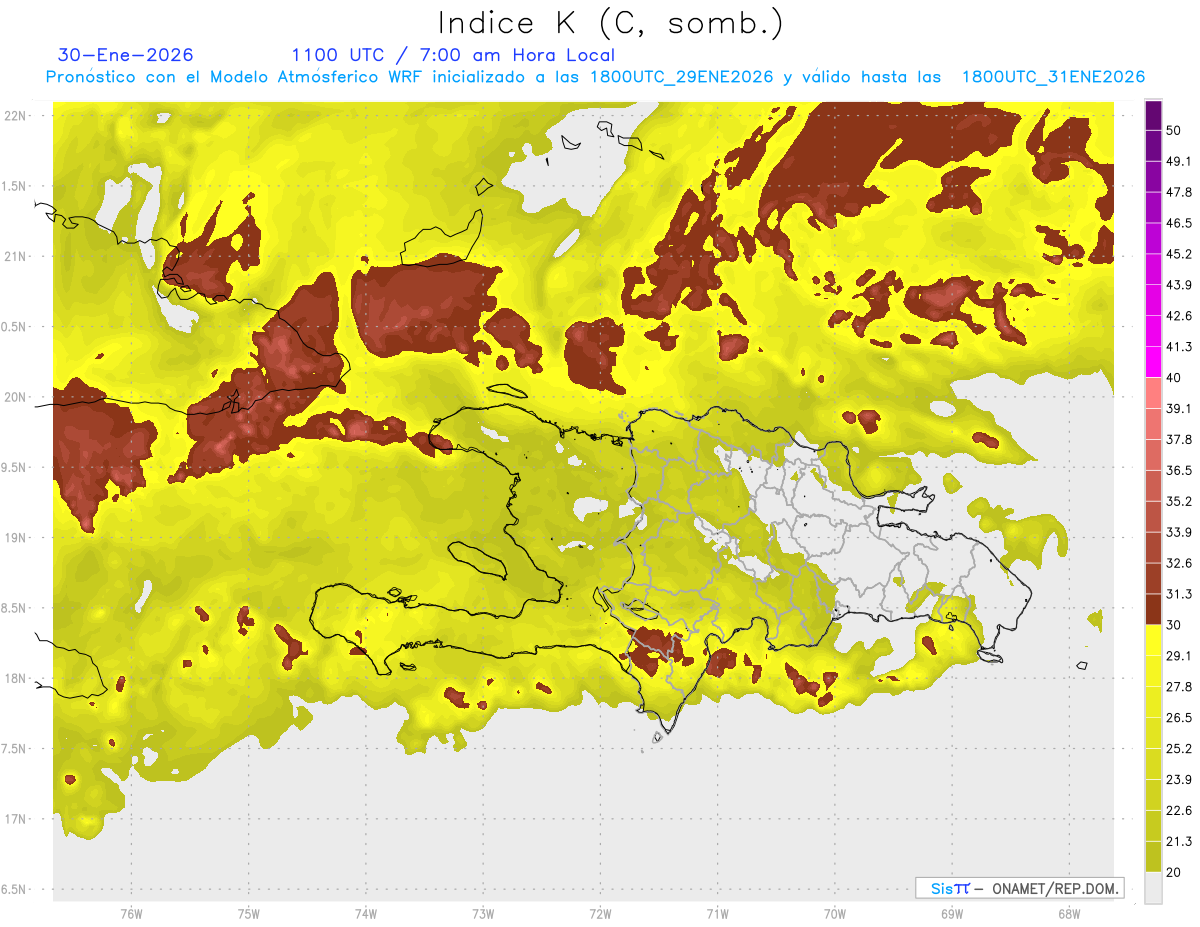Viewport: 1200px width, 927px height.
Task: Click the colorbar value '25.2'
Action: [x=1178, y=750]
